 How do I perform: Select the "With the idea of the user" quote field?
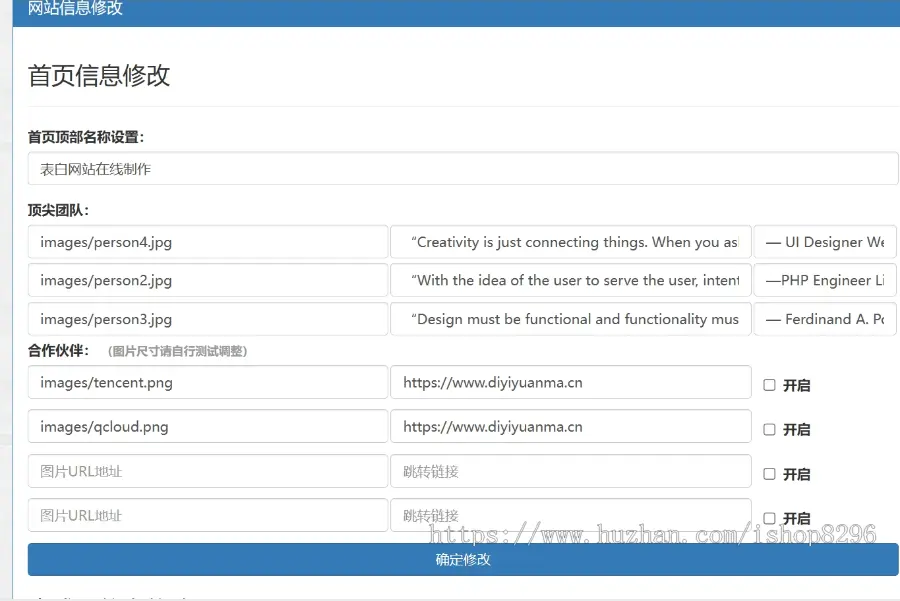pos(570,281)
